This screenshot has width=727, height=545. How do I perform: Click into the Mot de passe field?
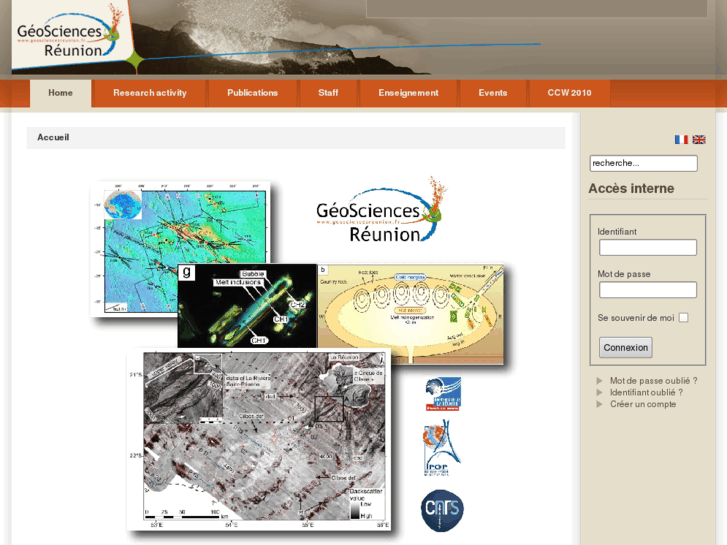[648, 290]
